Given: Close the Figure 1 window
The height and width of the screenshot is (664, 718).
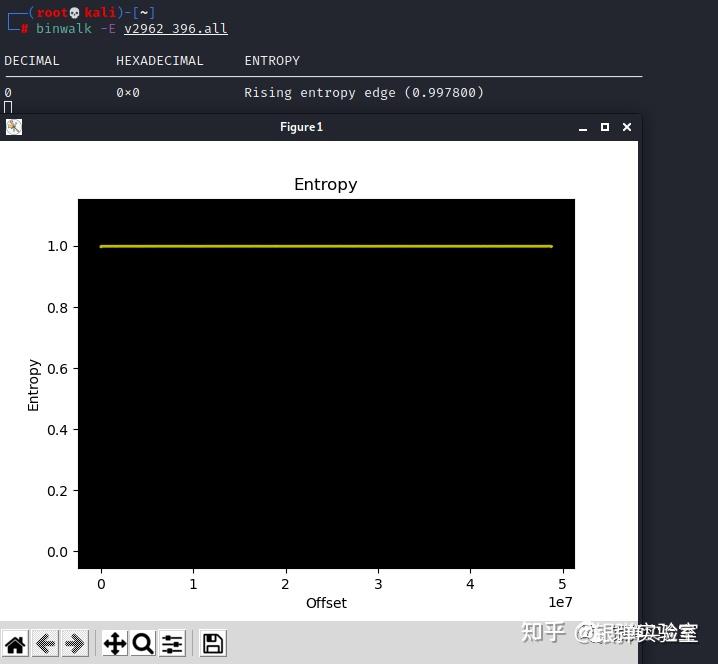Looking at the screenshot, I should click(627, 127).
